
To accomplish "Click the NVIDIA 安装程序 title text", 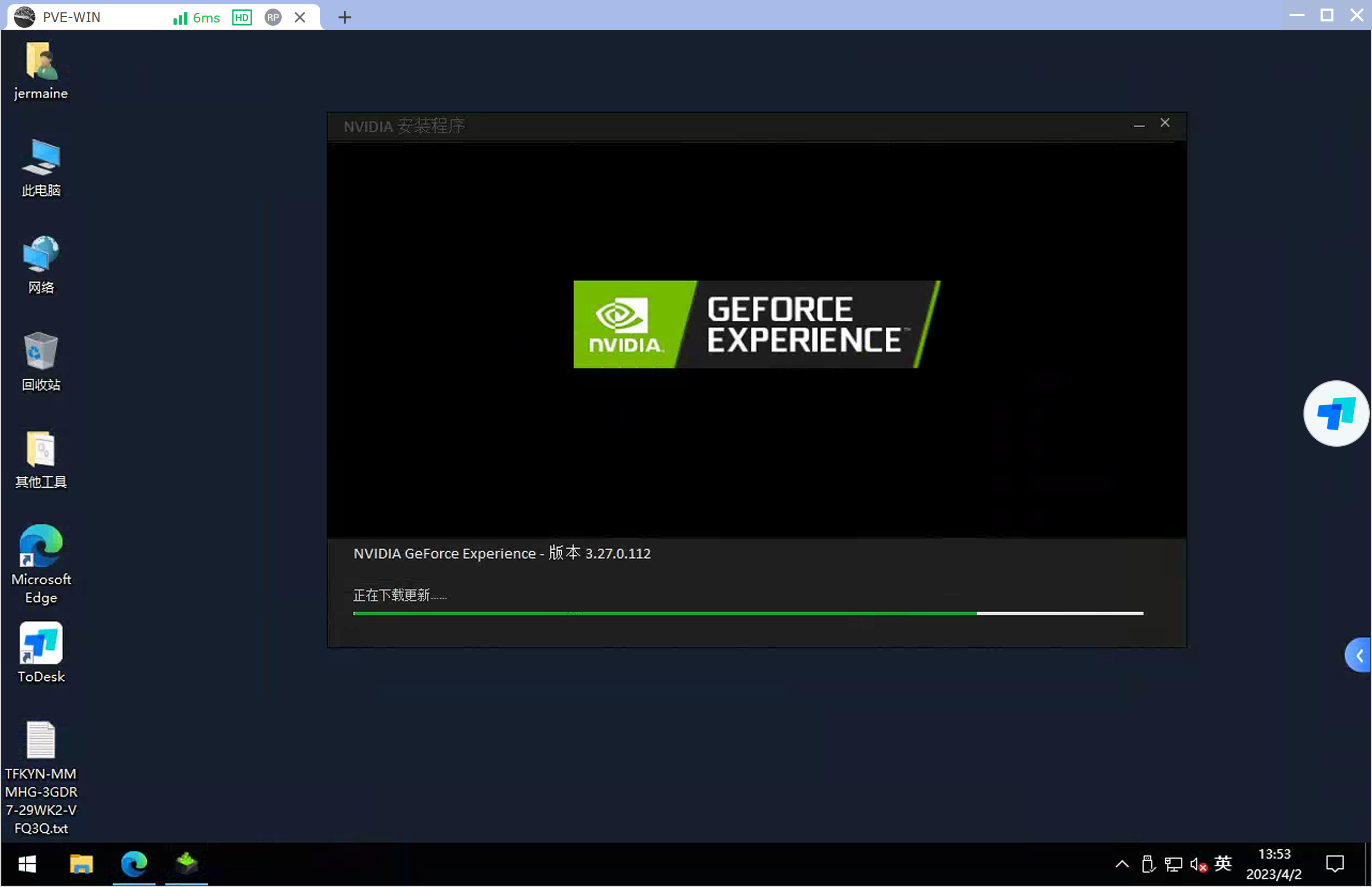I will (404, 126).
